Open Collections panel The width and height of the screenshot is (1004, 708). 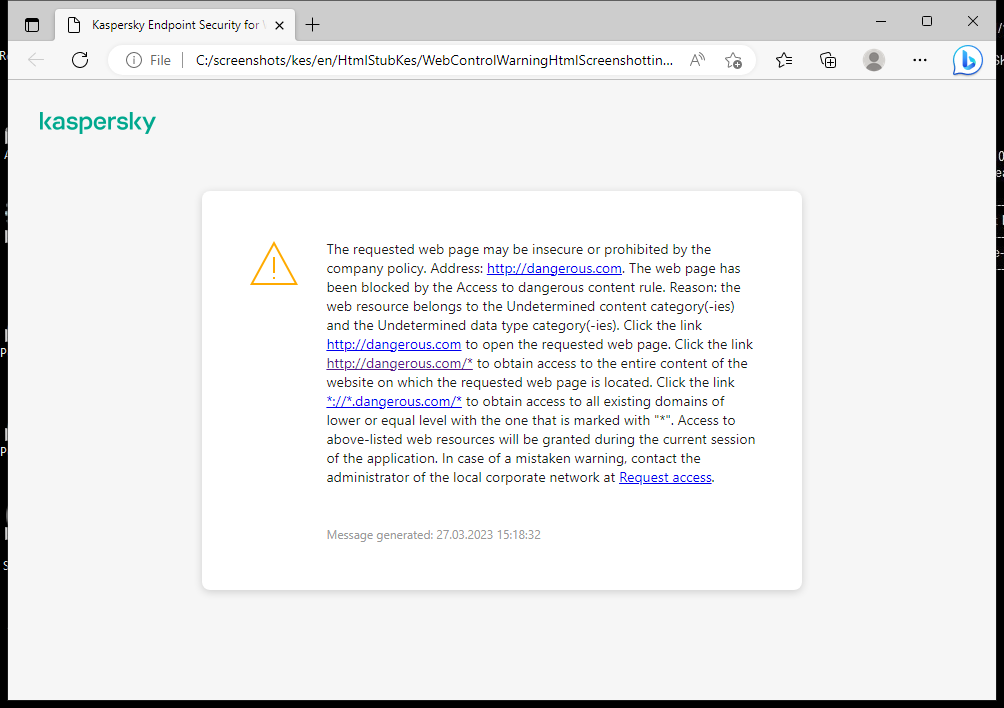click(x=828, y=60)
